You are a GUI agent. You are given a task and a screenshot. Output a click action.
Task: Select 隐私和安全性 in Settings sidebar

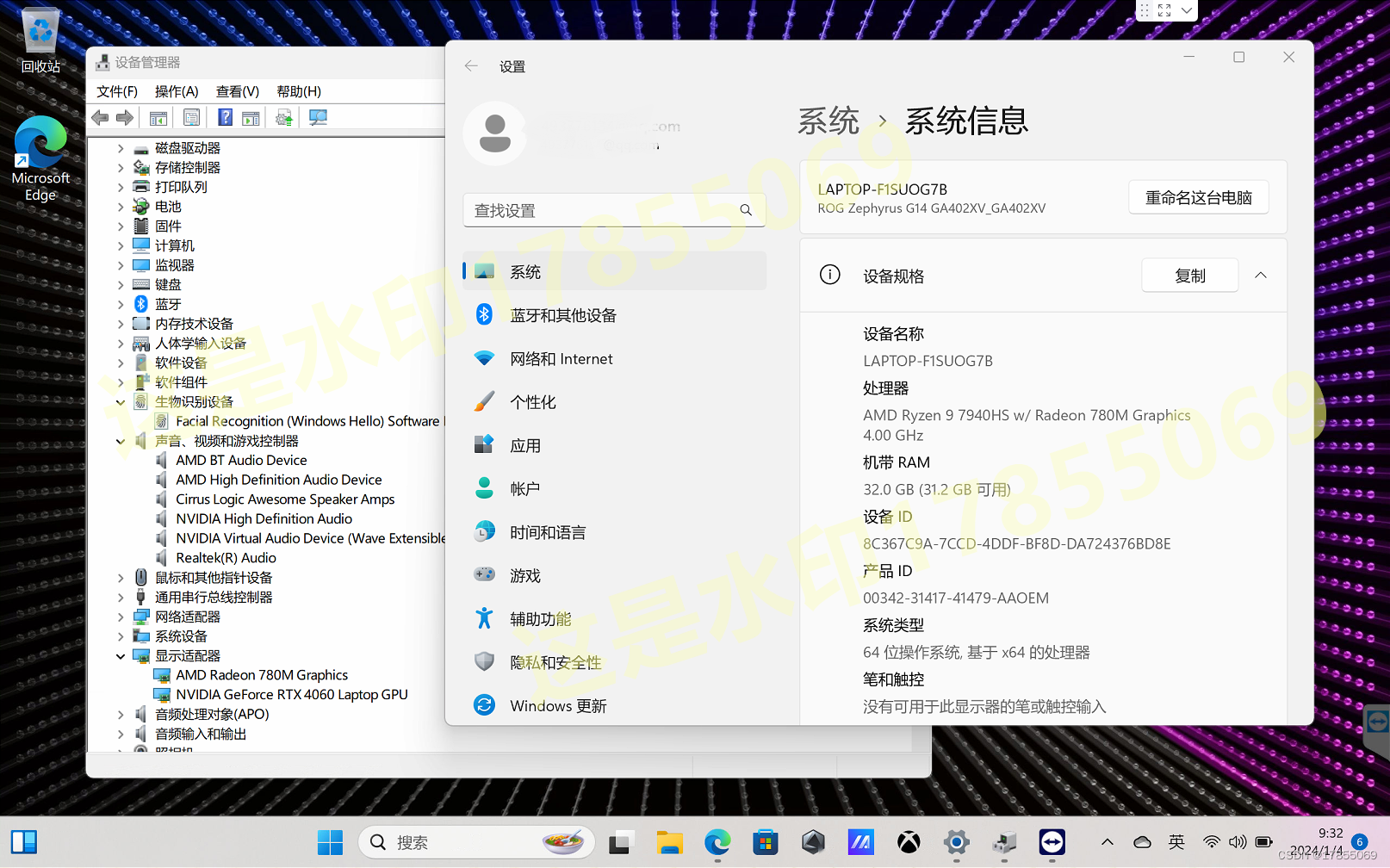pyautogui.click(x=614, y=662)
